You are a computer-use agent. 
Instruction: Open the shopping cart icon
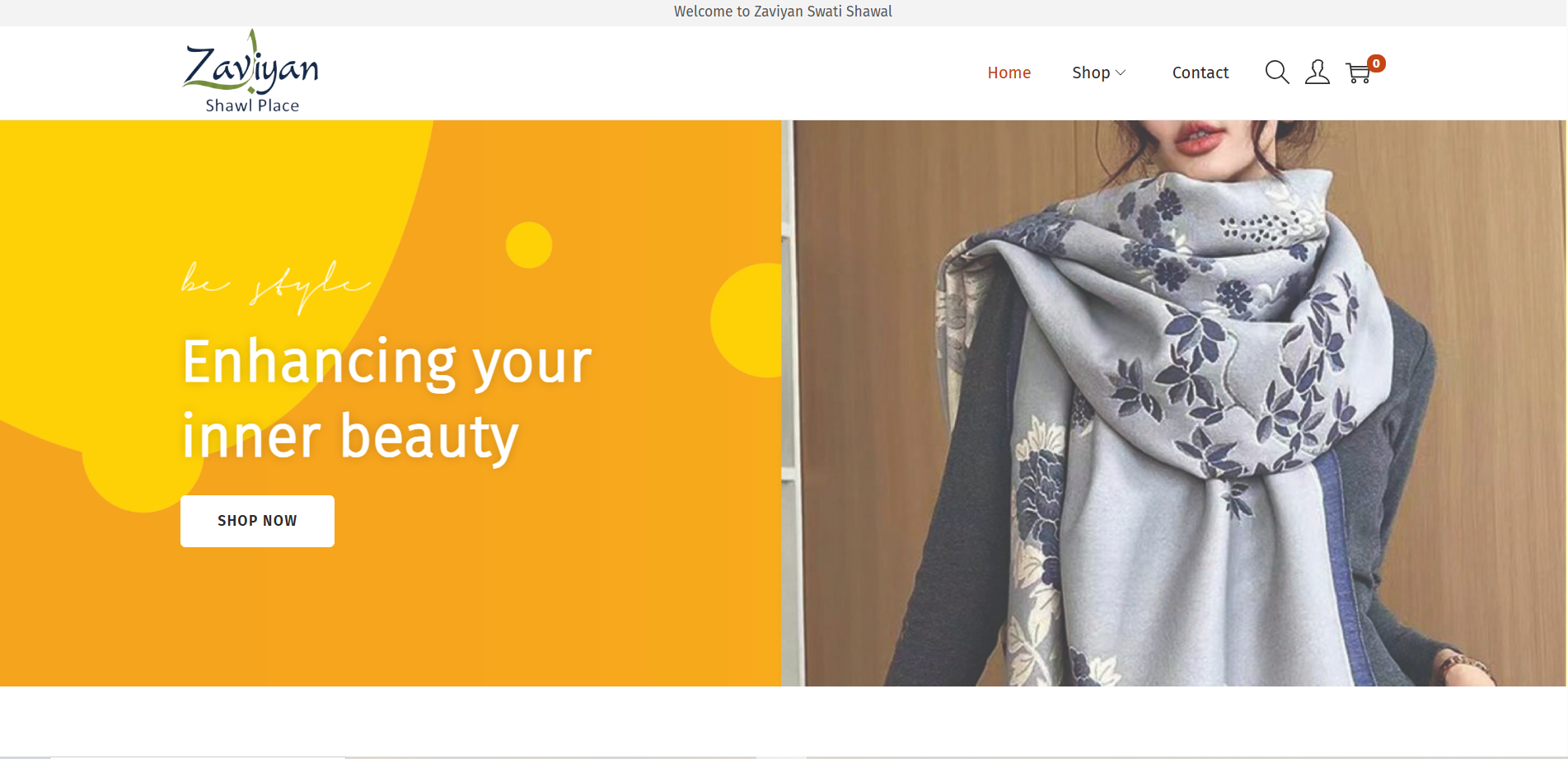(1357, 74)
